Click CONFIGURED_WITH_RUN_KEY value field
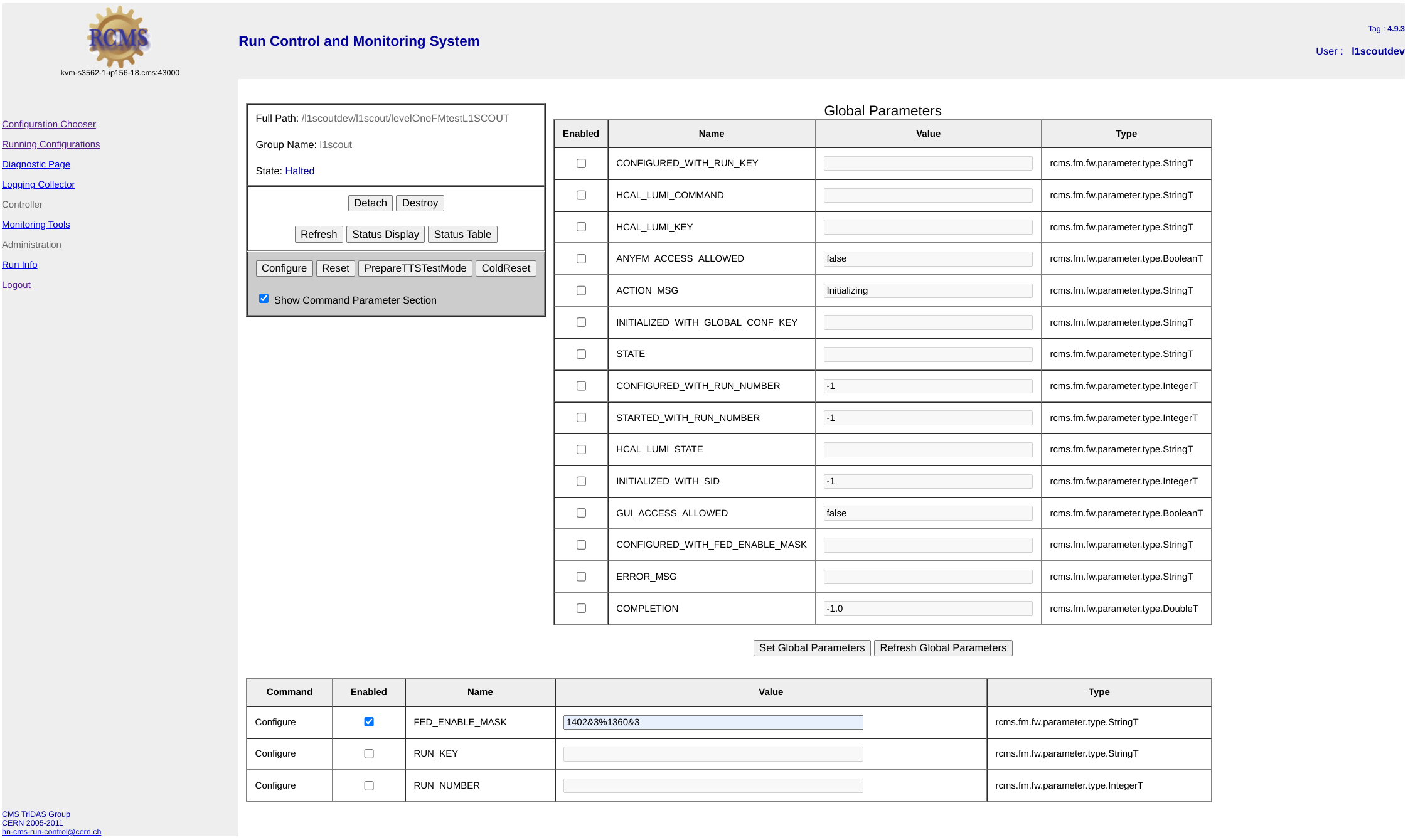This screenshot has height=840, width=1408. click(928, 164)
